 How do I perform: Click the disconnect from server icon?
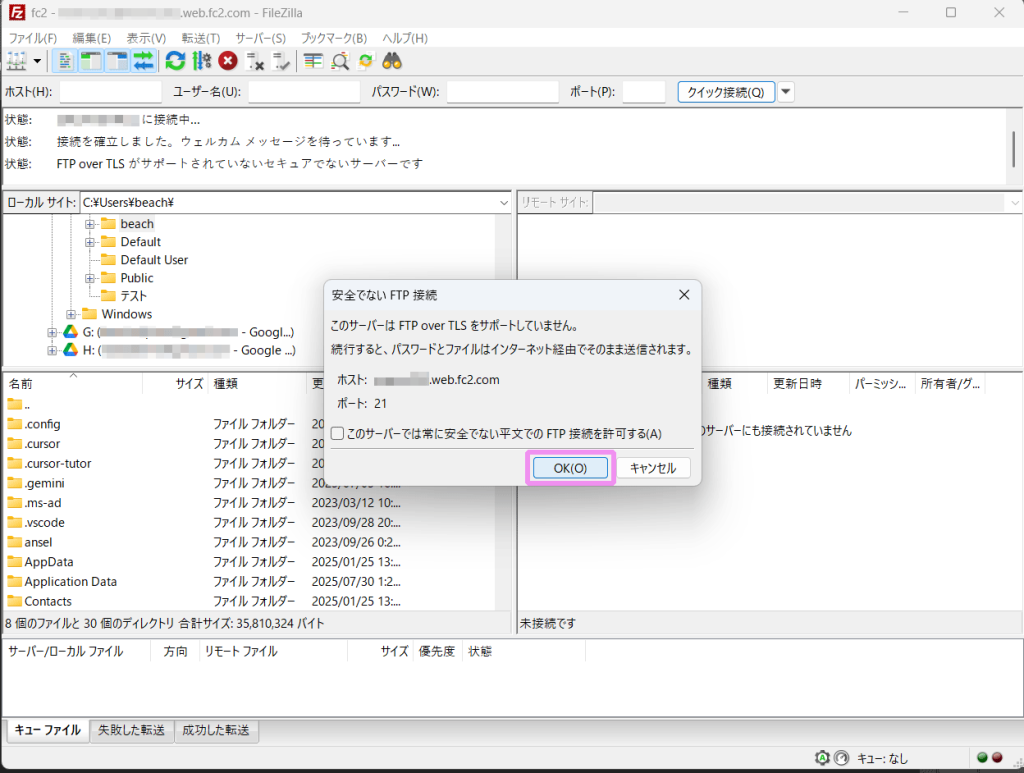pyautogui.click(x=255, y=61)
